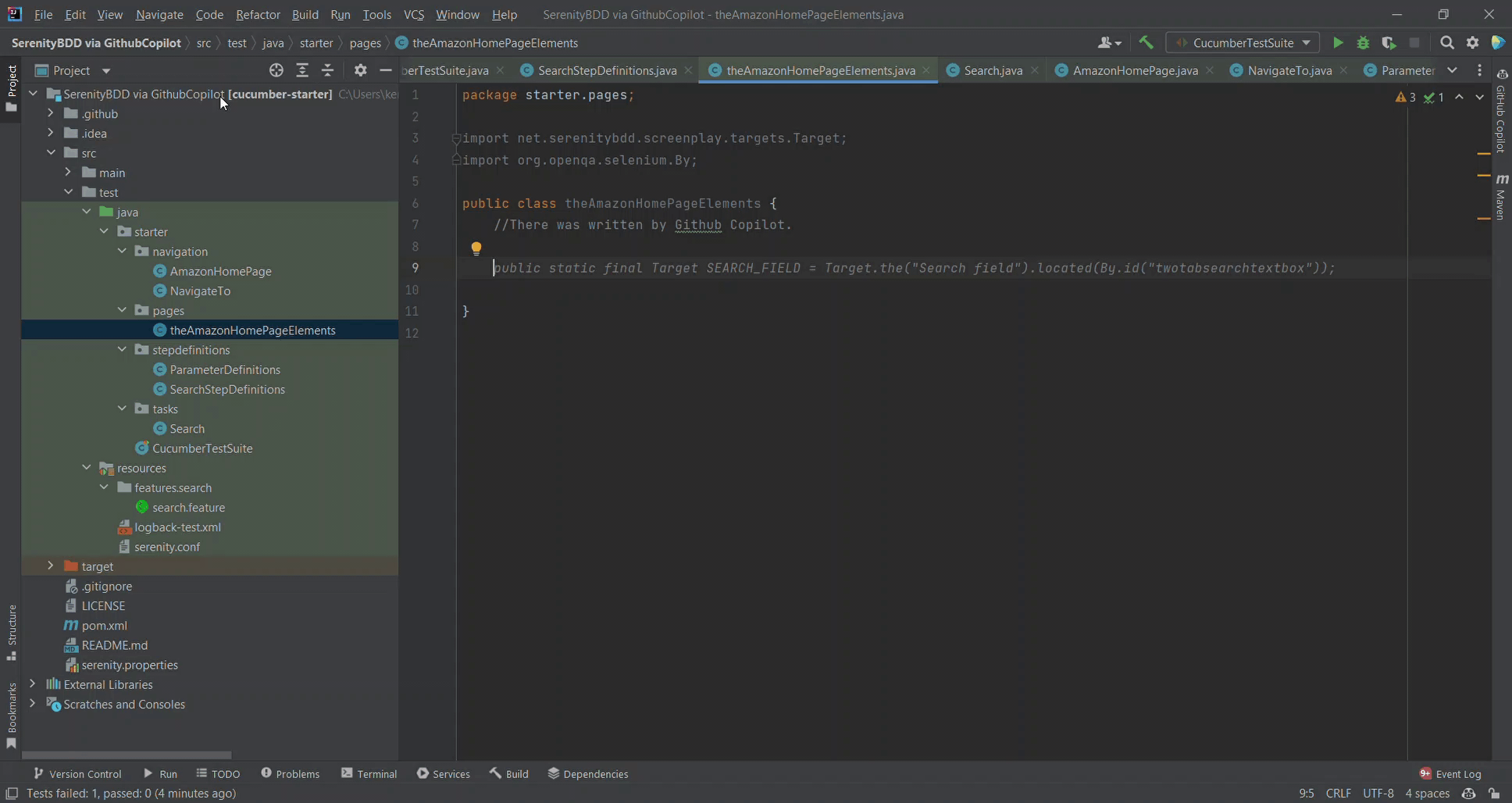The height and width of the screenshot is (803, 1512).
Task: Select CucumberTestSuite class in tree
Action: pyautogui.click(x=202, y=448)
